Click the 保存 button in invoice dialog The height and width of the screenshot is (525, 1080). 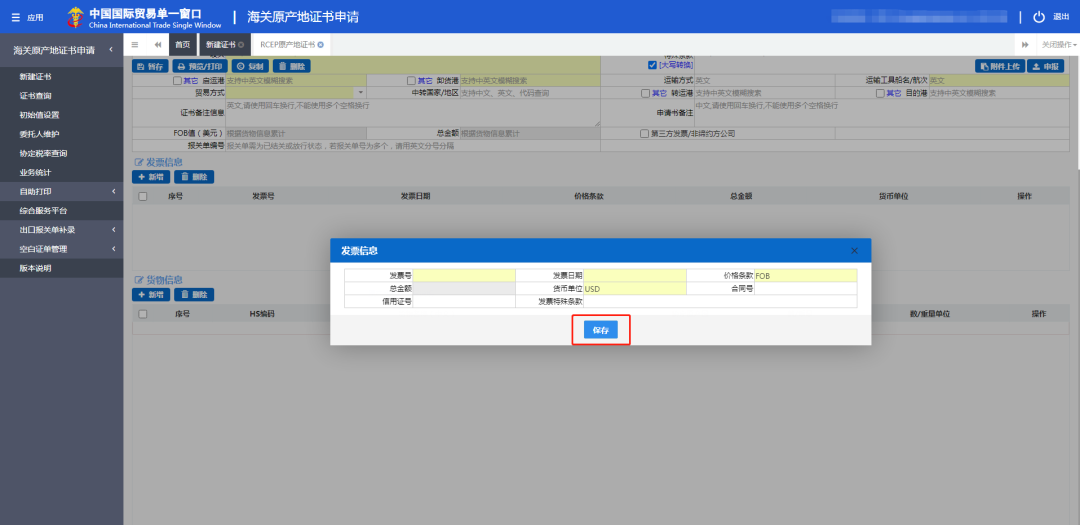[x=600, y=329]
